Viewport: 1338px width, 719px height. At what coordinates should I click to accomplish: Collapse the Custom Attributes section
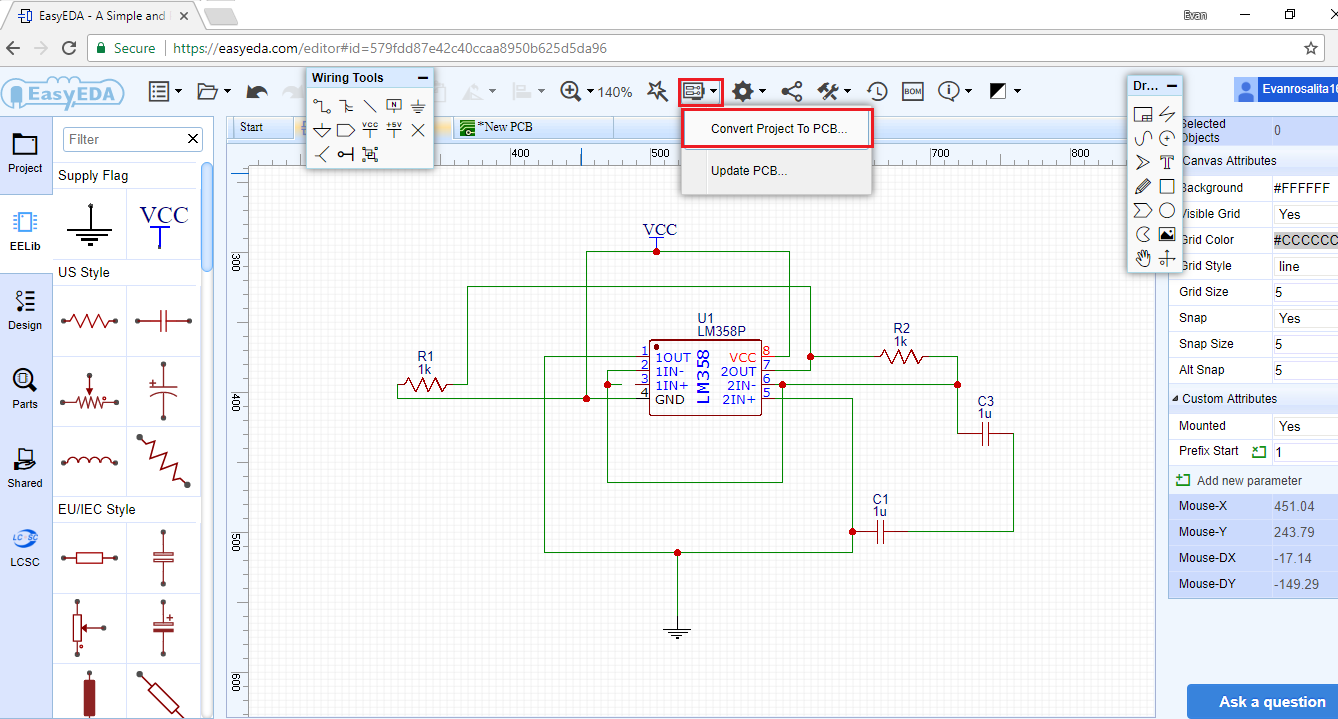click(1176, 399)
